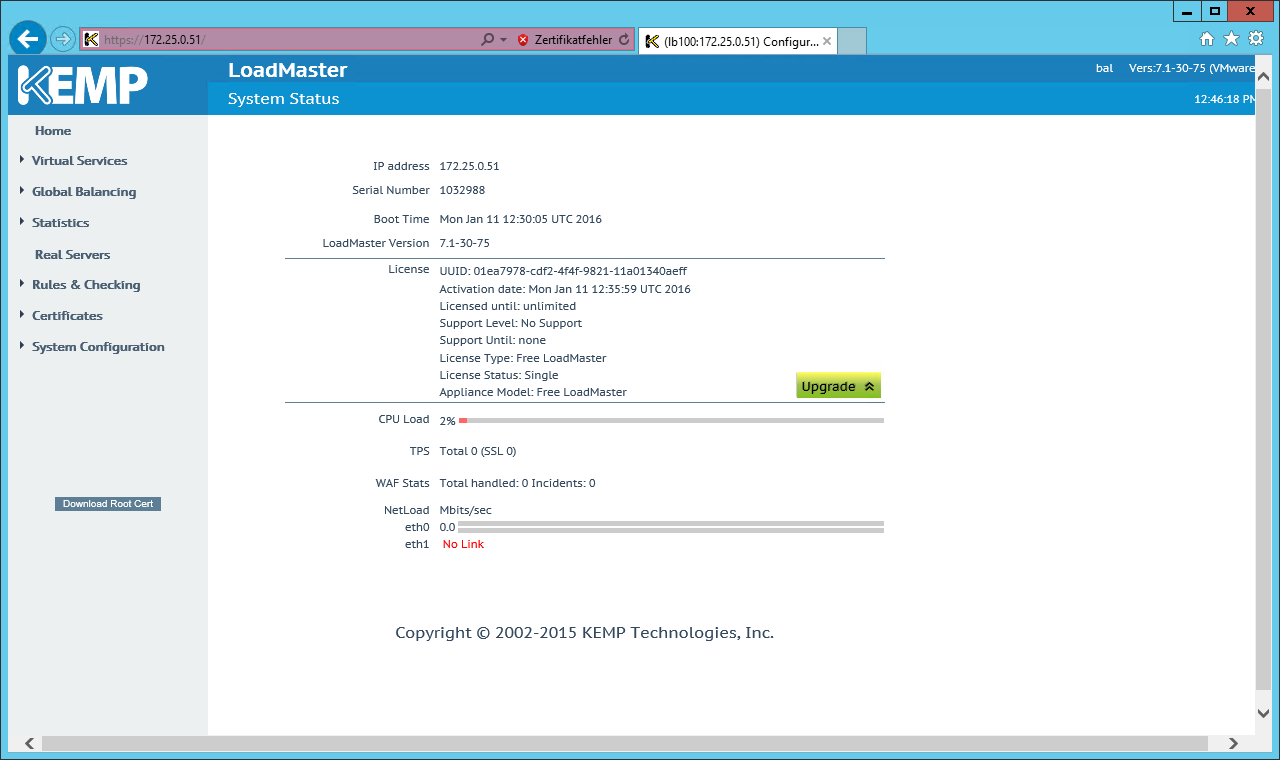Click the Download Root Cert button
Image resolution: width=1280 pixels, height=760 pixels.
[108, 504]
